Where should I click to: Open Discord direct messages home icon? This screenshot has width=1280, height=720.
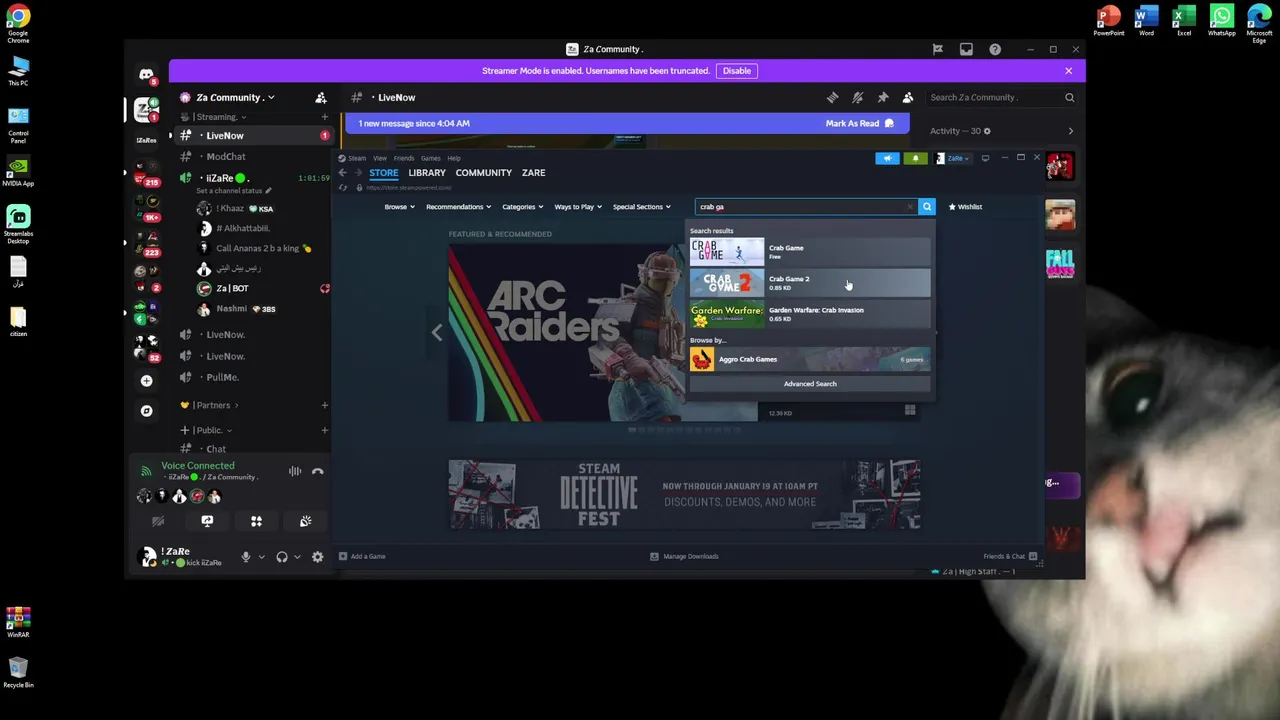click(x=147, y=74)
